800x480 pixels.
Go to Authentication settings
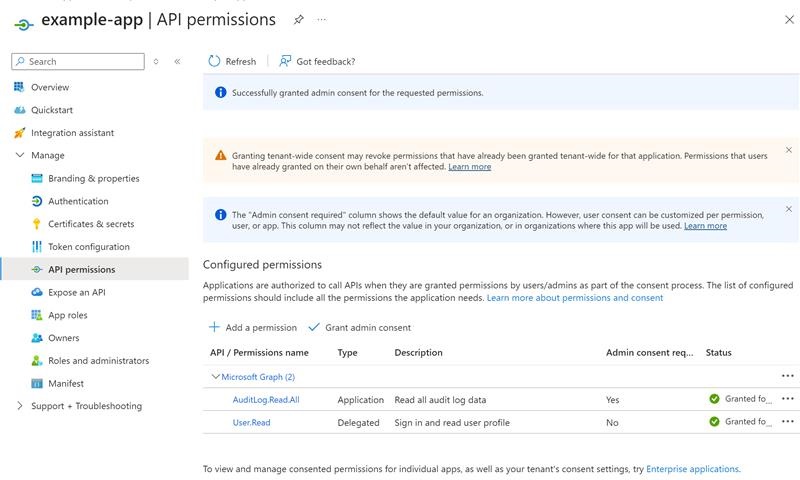(x=78, y=201)
